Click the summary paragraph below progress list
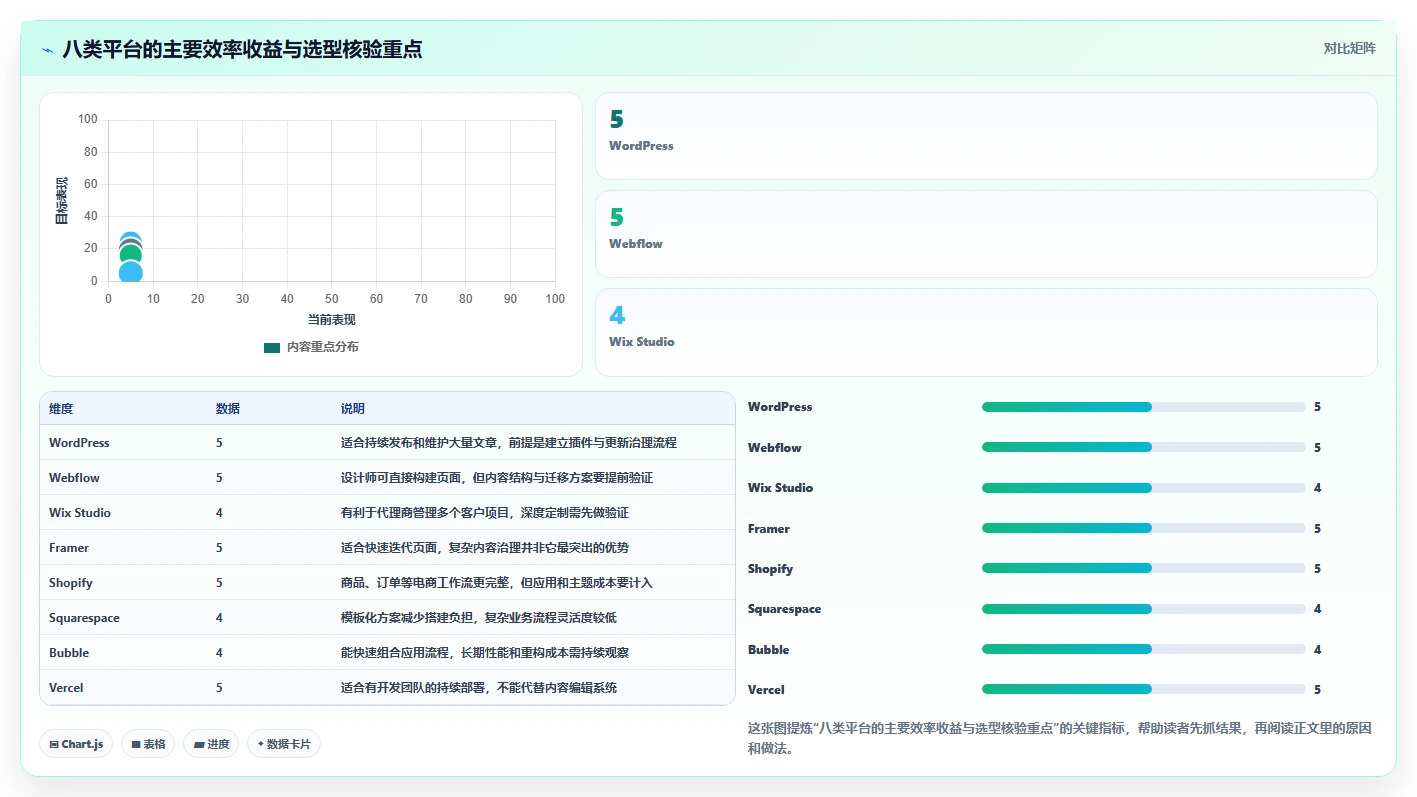The height and width of the screenshot is (797, 1417). tap(1059, 738)
